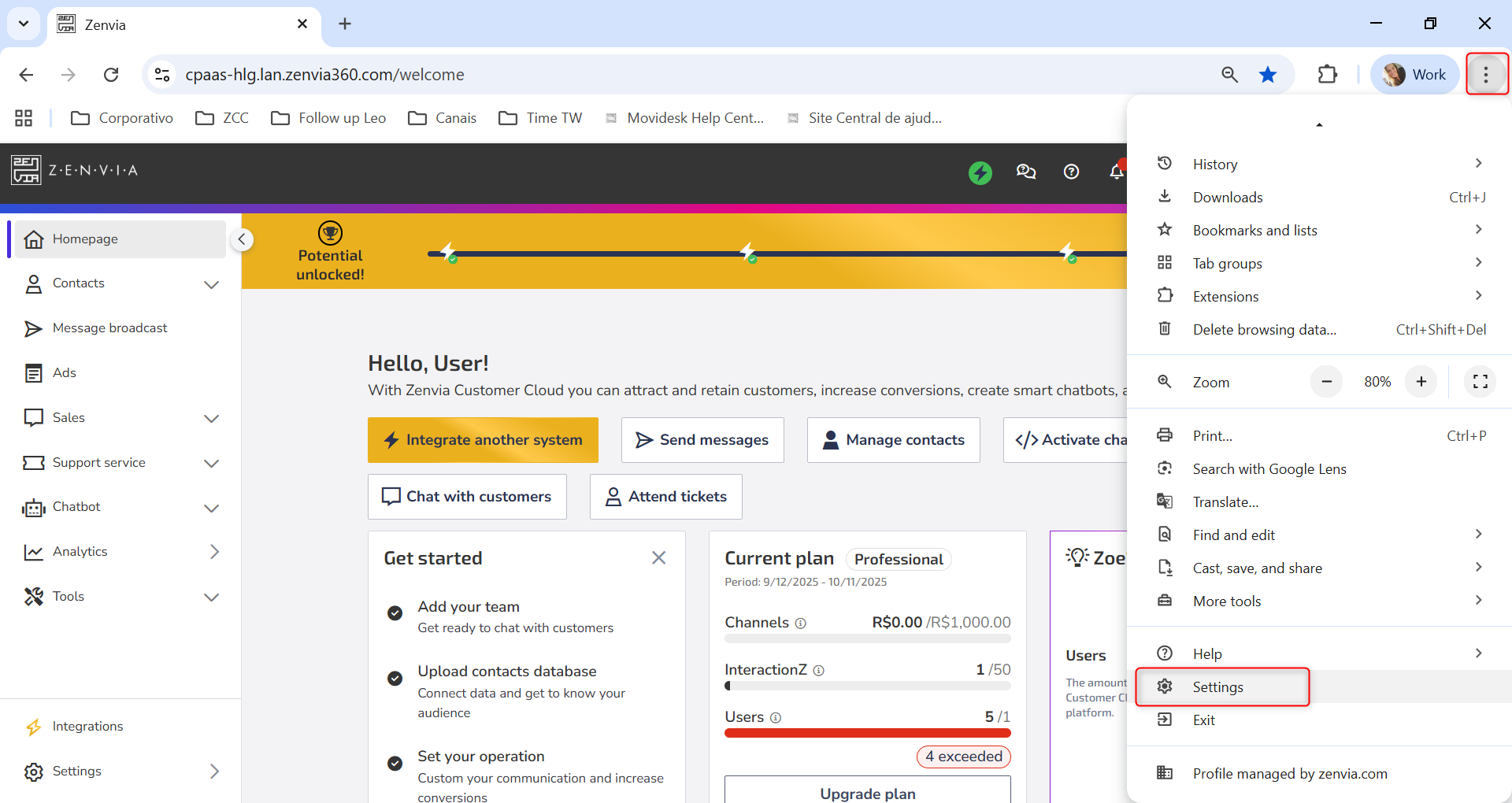Select Print in Chrome menu
1512x803 pixels.
pyautogui.click(x=1320, y=435)
